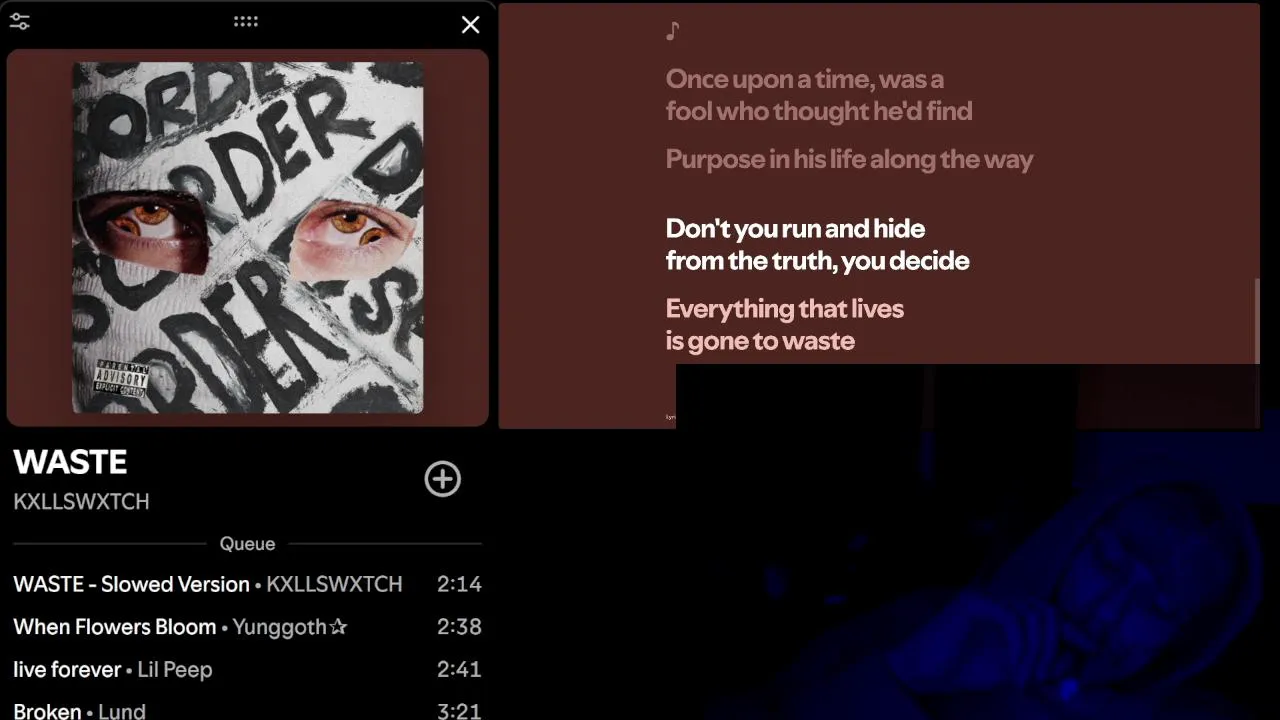
Task: Click the lyrics panel scrollbar thumb
Action: [x=1257, y=321]
